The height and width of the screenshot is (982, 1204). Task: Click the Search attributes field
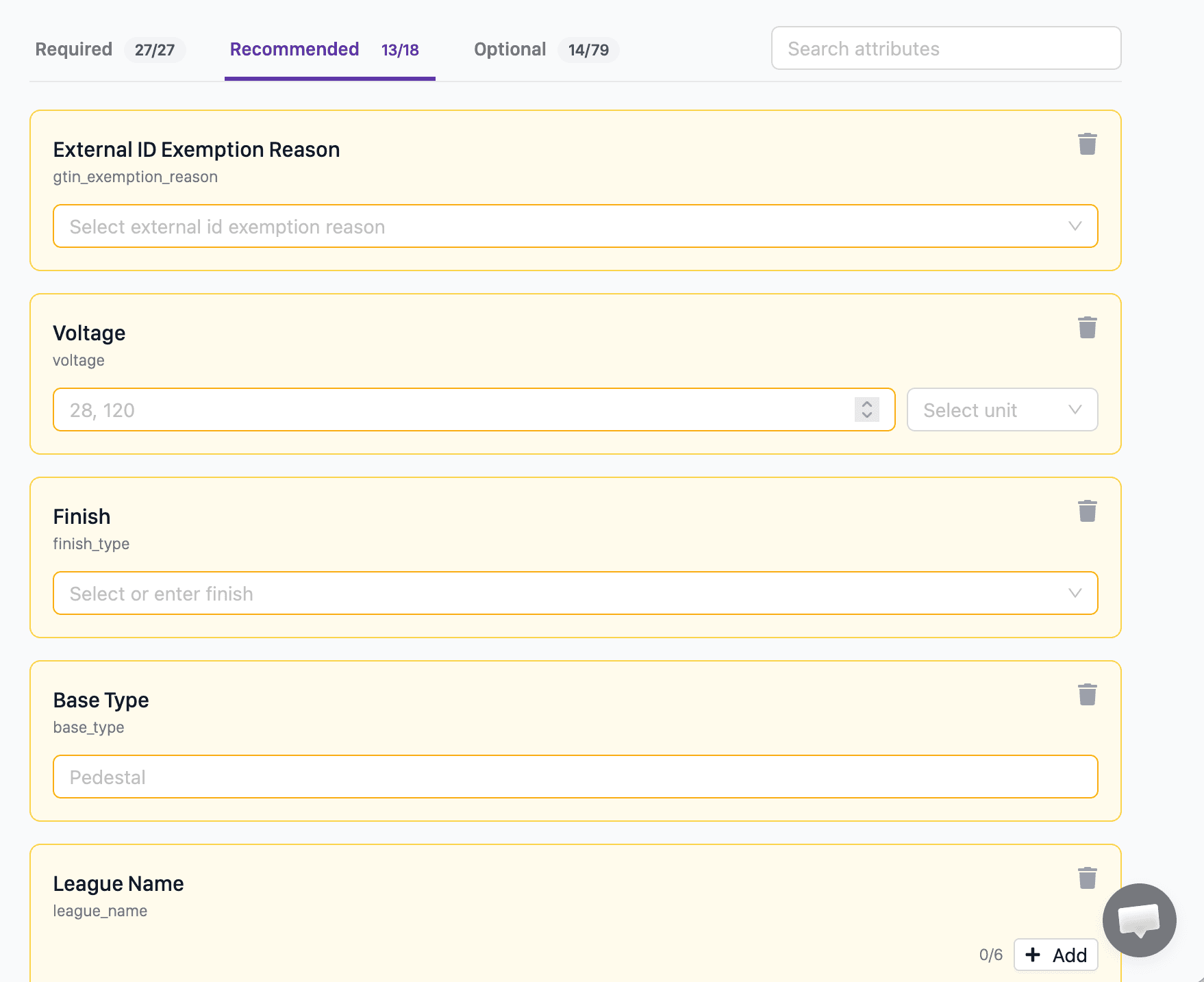tap(946, 48)
